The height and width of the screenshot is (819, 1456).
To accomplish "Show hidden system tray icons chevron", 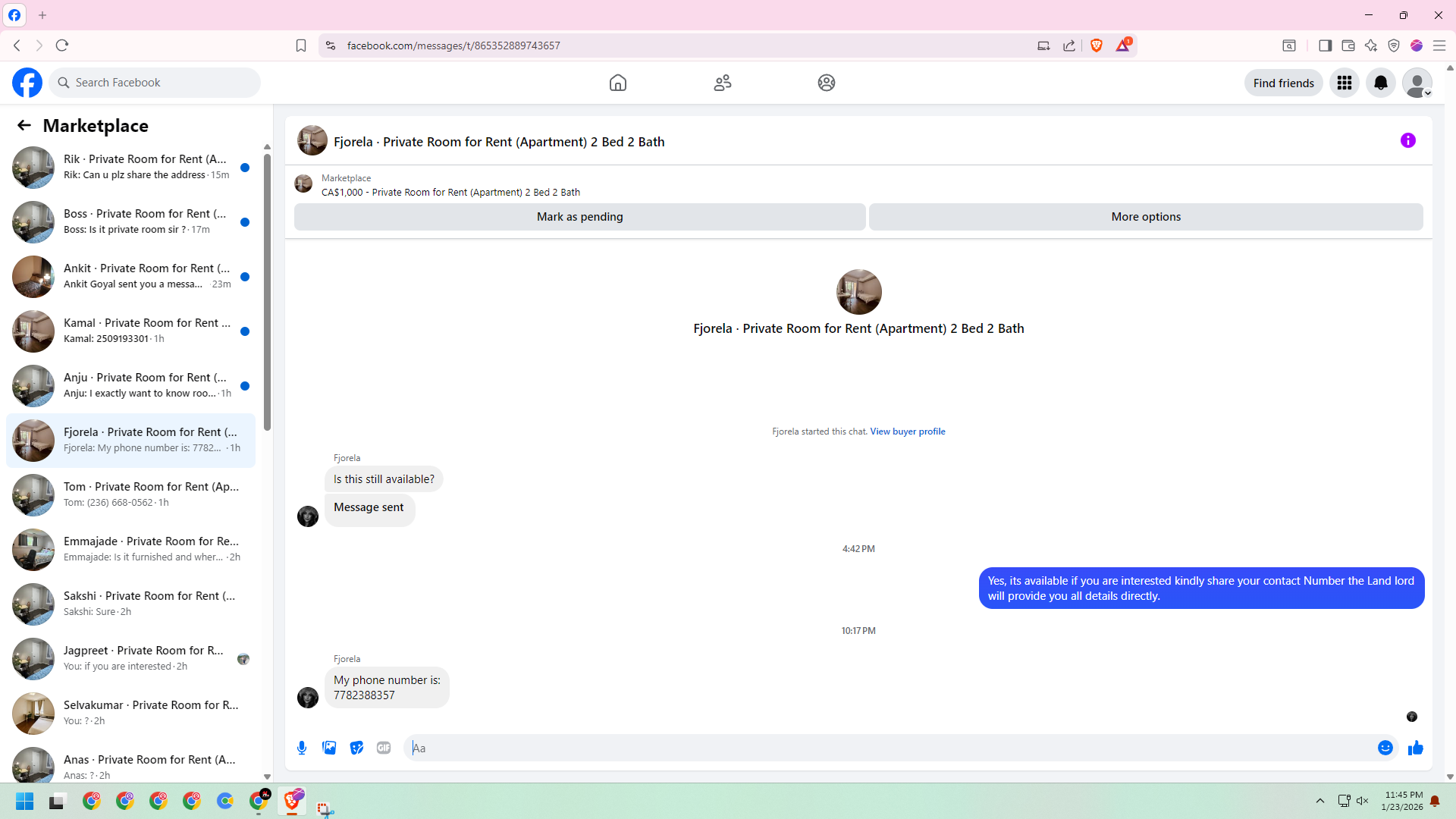I will point(1319,801).
